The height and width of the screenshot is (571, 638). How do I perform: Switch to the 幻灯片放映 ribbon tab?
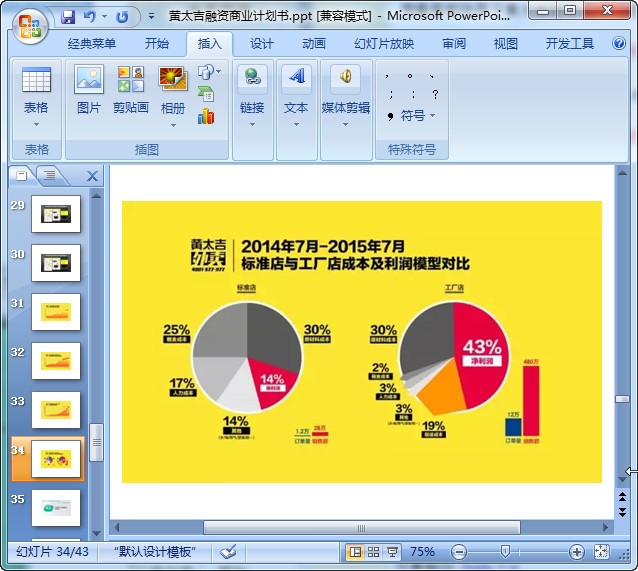[x=384, y=44]
